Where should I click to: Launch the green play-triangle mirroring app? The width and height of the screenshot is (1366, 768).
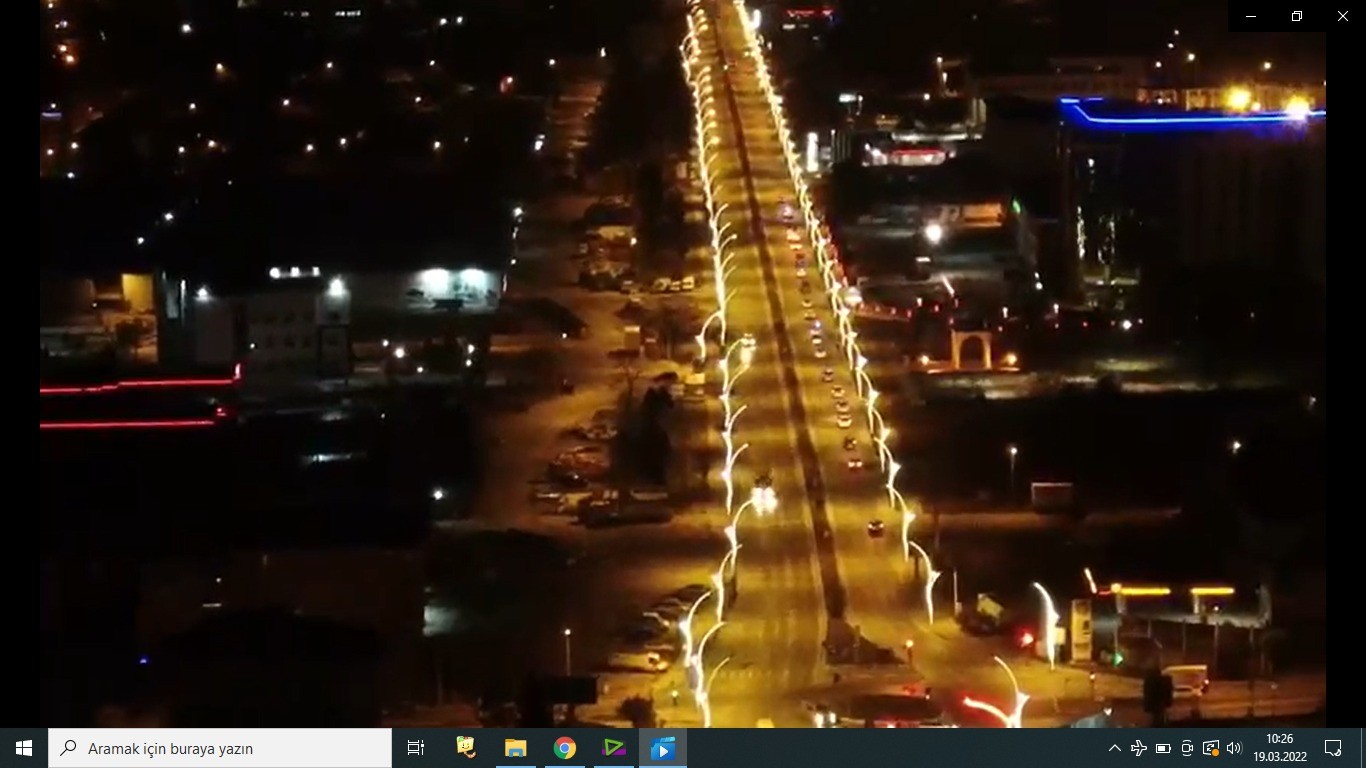[x=614, y=747]
